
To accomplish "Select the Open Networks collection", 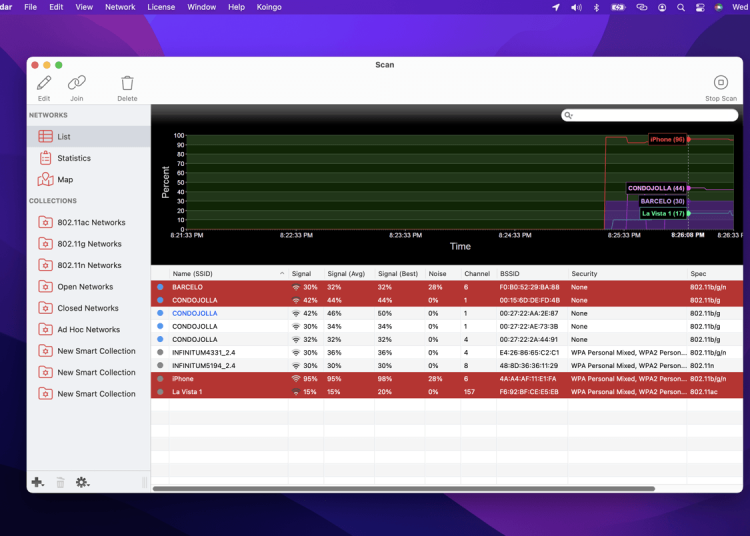I will (85, 287).
